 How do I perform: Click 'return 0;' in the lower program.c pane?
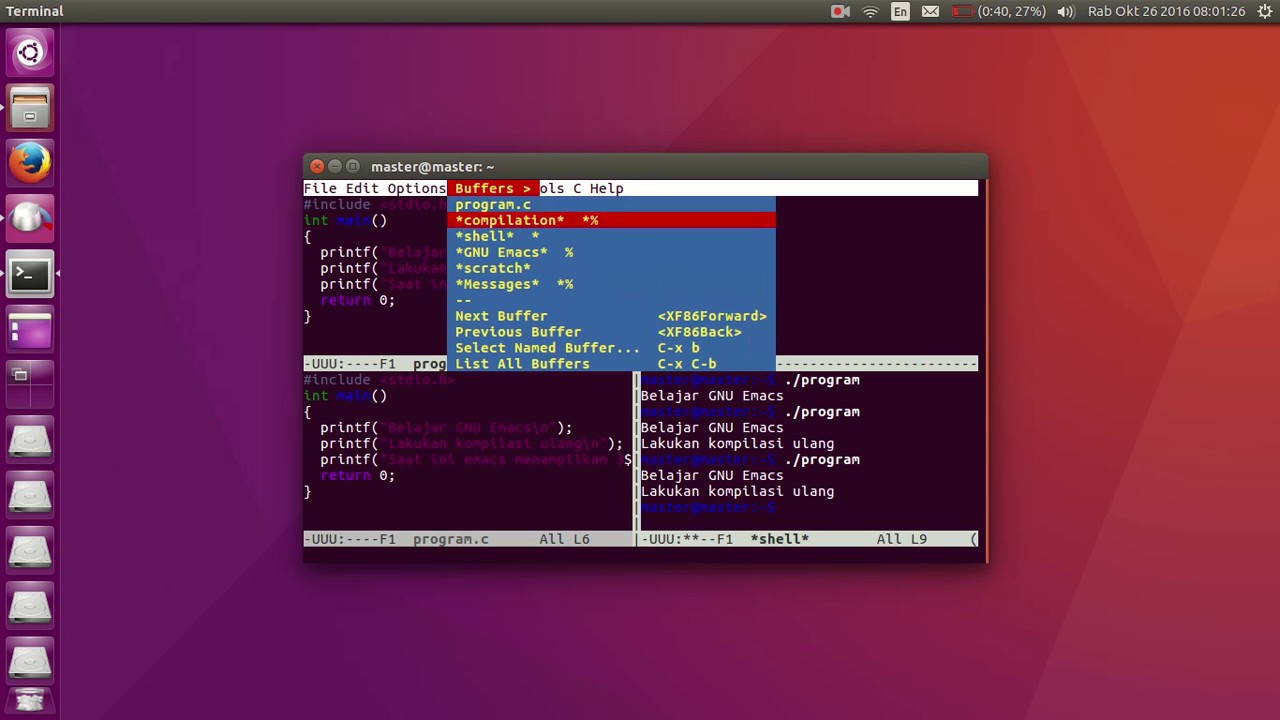[x=357, y=475]
